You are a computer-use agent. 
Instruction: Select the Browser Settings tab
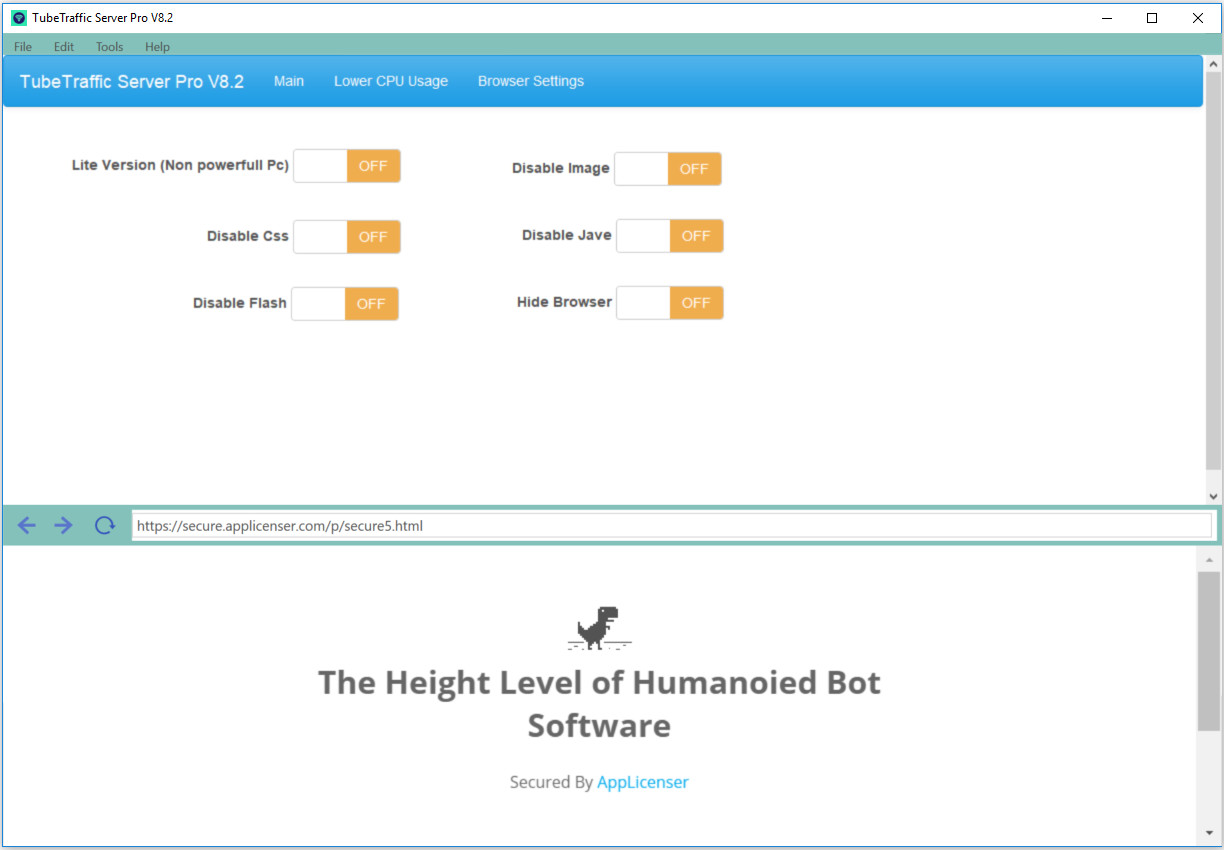[x=531, y=81]
